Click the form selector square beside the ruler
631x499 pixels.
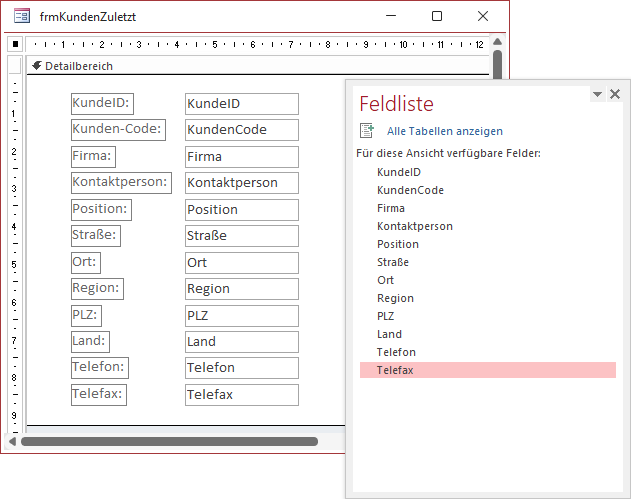click(15, 44)
